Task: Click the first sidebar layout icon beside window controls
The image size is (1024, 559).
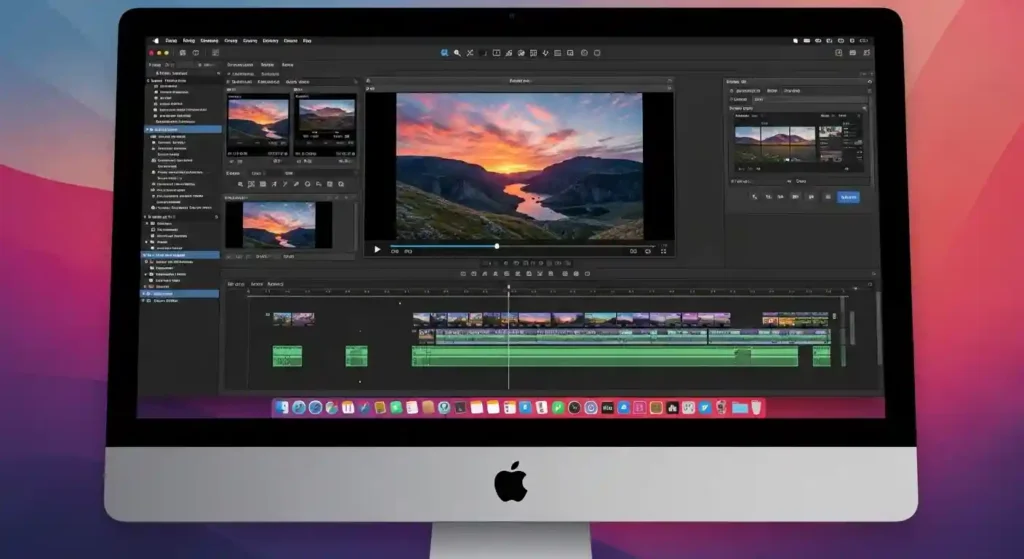Action: [183, 53]
